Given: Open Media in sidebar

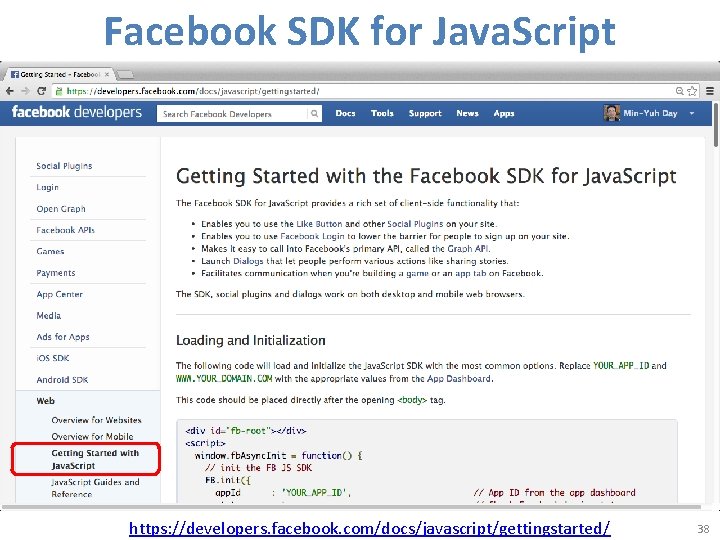Looking at the screenshot, I should 48,315.
